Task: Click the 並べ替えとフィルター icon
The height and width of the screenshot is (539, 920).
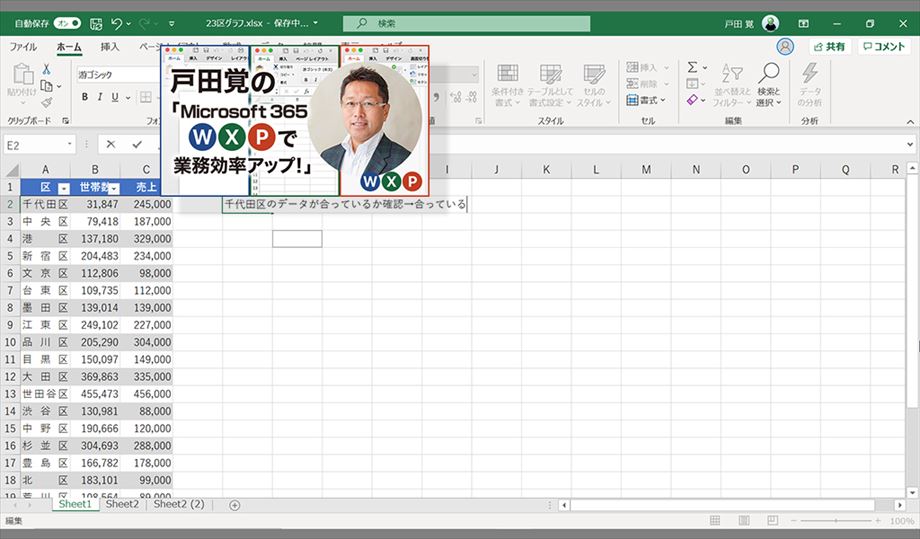Action: tap(732, 74)
